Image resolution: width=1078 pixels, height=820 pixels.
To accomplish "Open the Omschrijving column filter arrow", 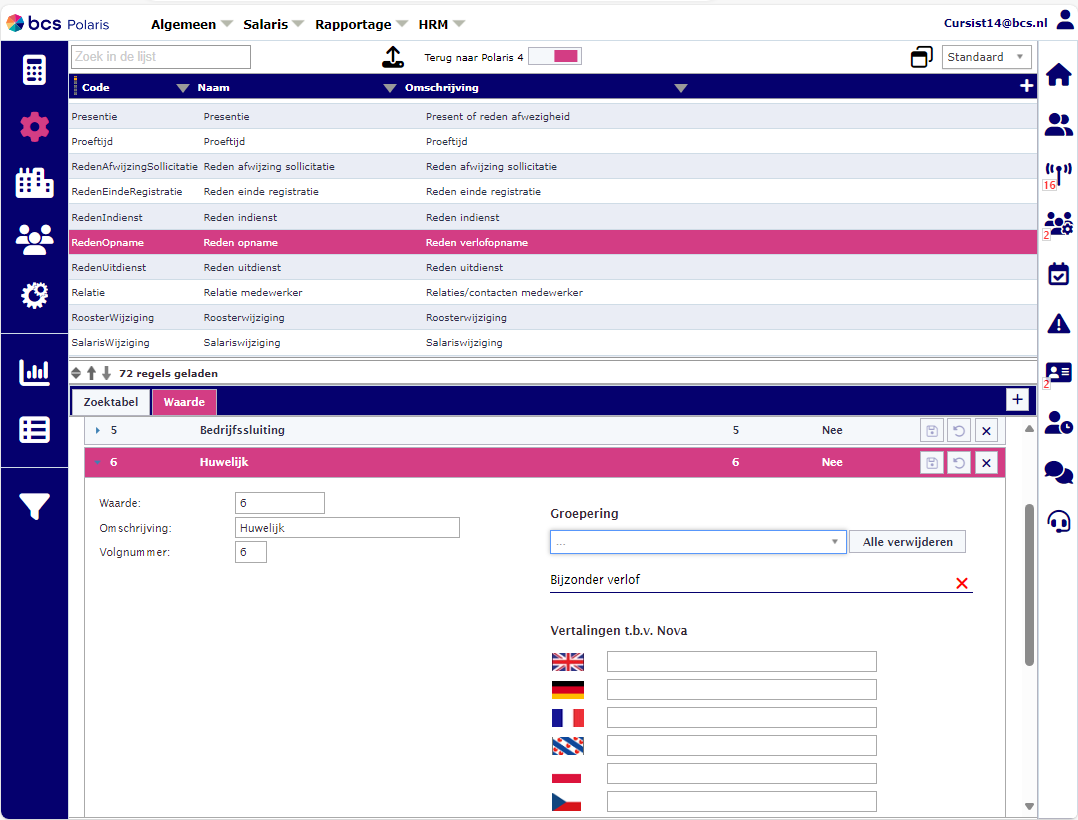I will click(681, 88).
